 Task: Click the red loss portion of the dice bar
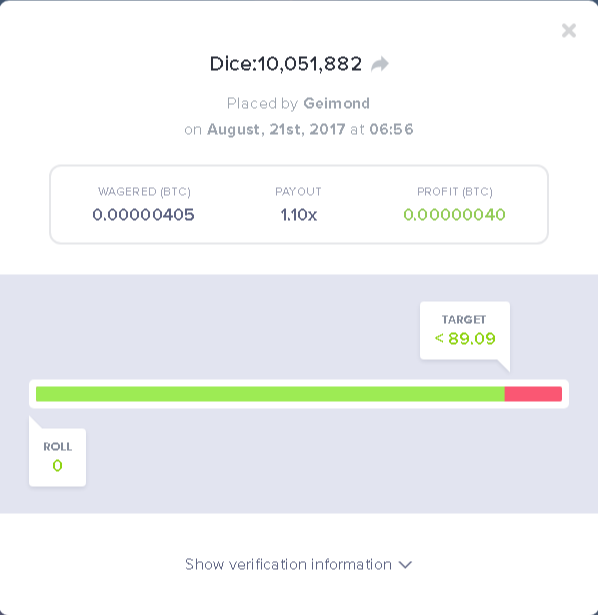(x=533, y=394)
